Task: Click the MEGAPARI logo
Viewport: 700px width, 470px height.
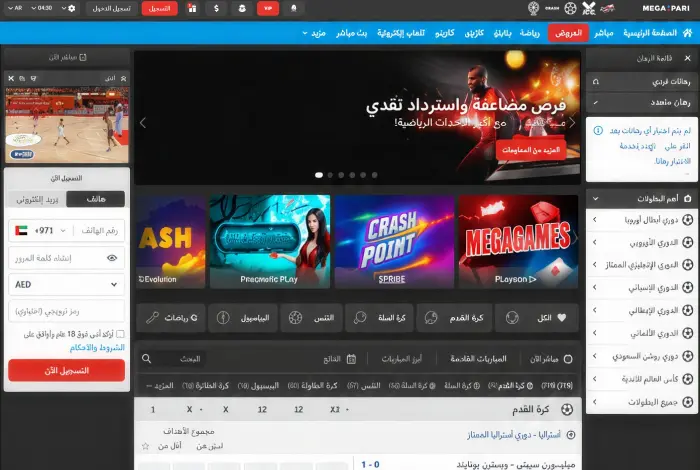Action: pos(666,8)
